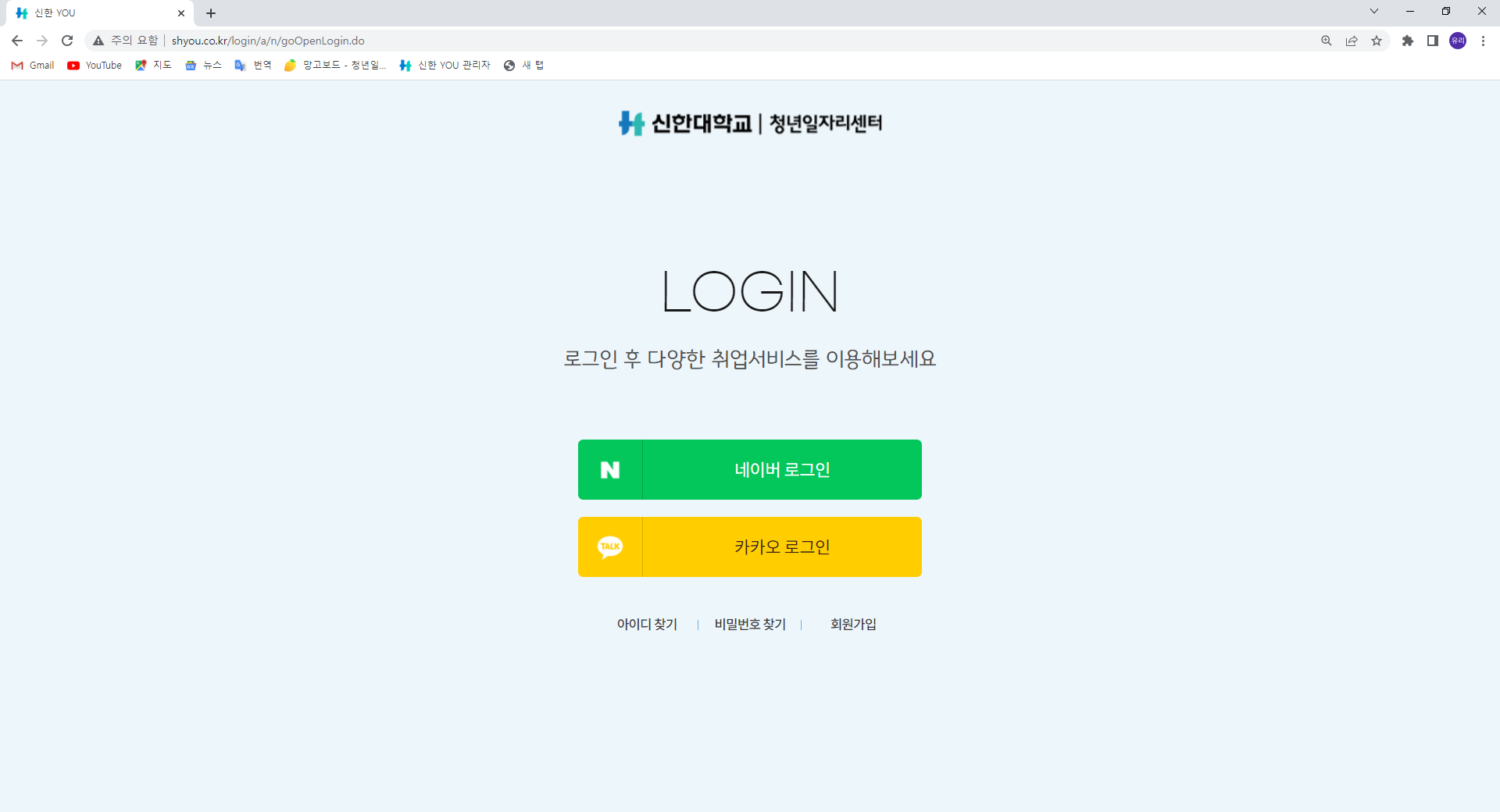Open the 아이디 찾기 link

(647, 624)
